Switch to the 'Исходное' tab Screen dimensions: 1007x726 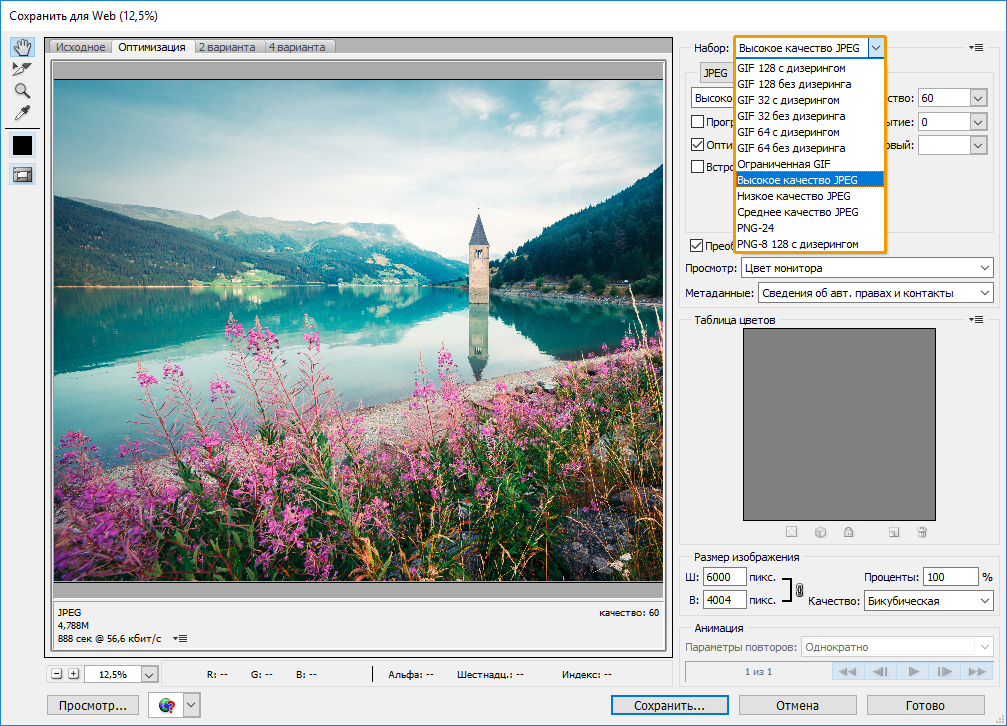click(80, 47)
